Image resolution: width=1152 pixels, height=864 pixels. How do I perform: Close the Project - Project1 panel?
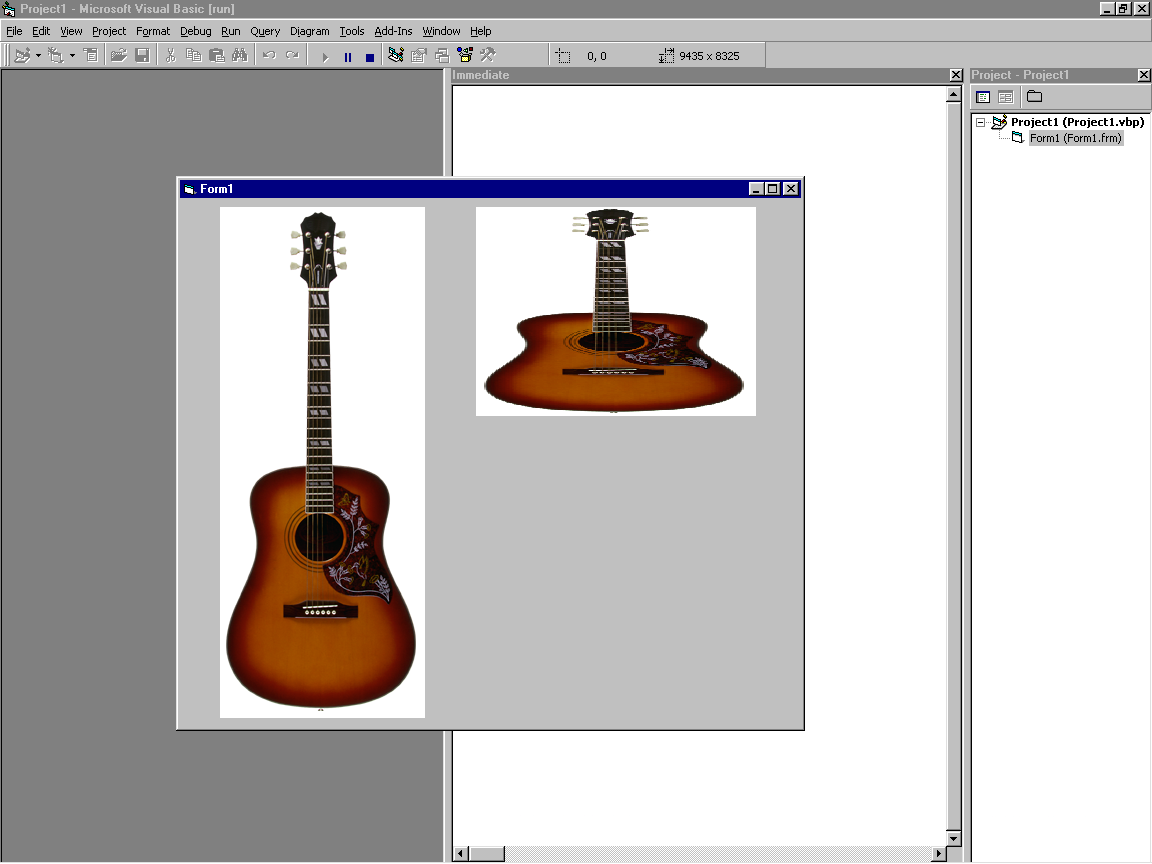click(x=1144, y=75)
